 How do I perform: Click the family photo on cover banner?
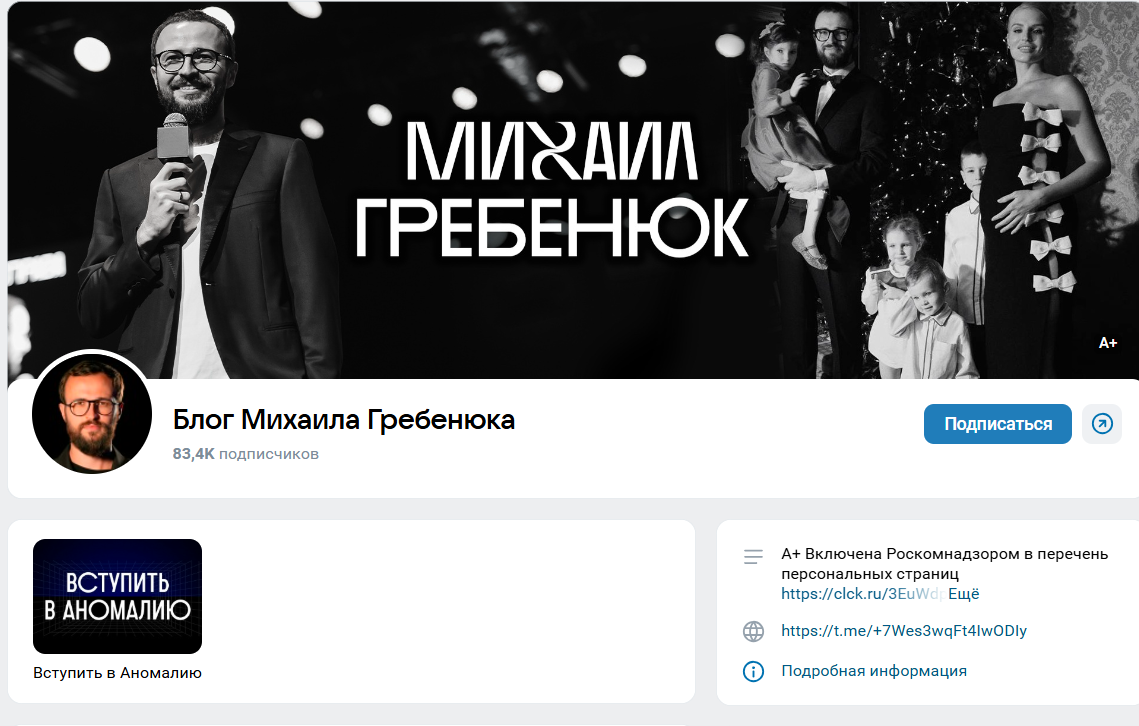click(x=930, y=190)
